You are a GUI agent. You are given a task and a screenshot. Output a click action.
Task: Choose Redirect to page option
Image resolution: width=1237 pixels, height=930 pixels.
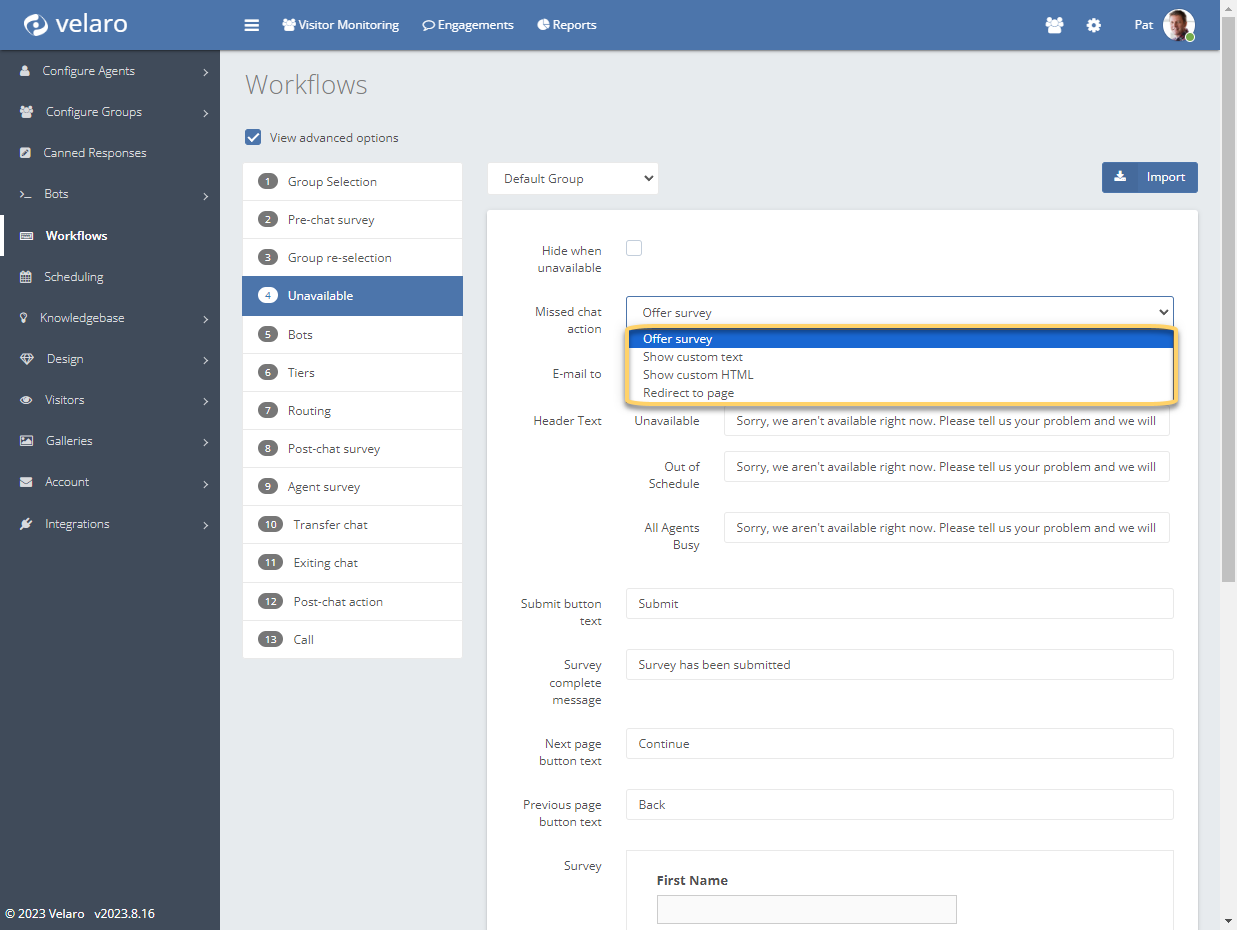688,393
